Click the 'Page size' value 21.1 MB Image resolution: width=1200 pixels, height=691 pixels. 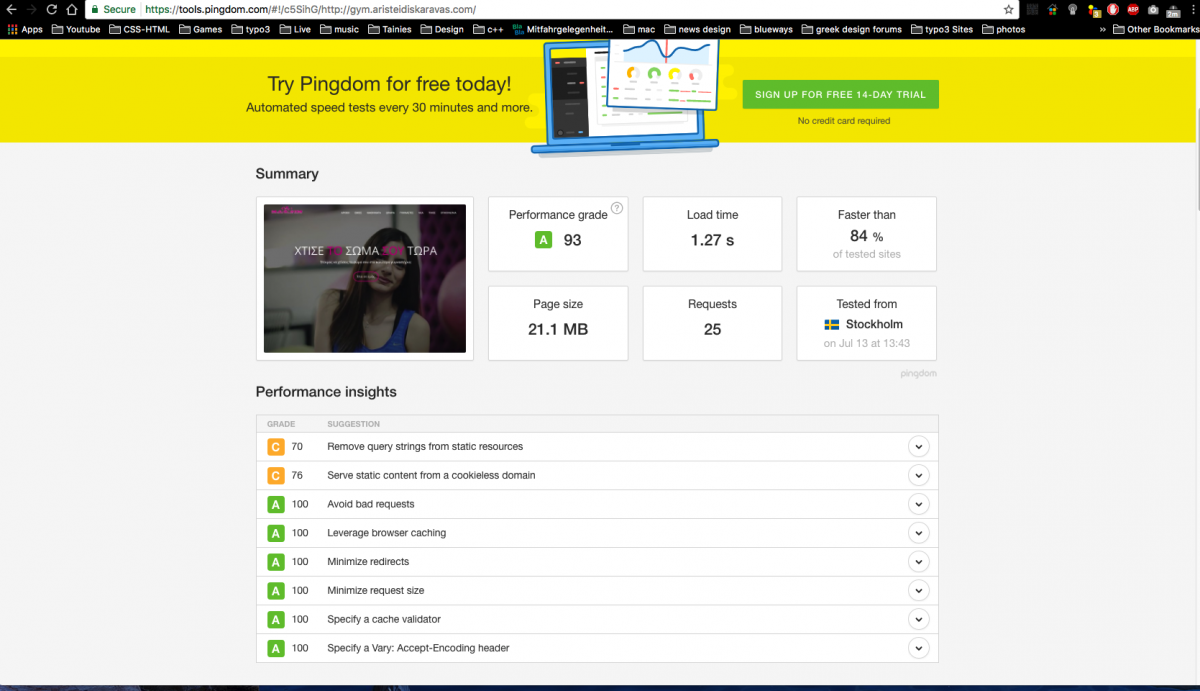[558, 329]
